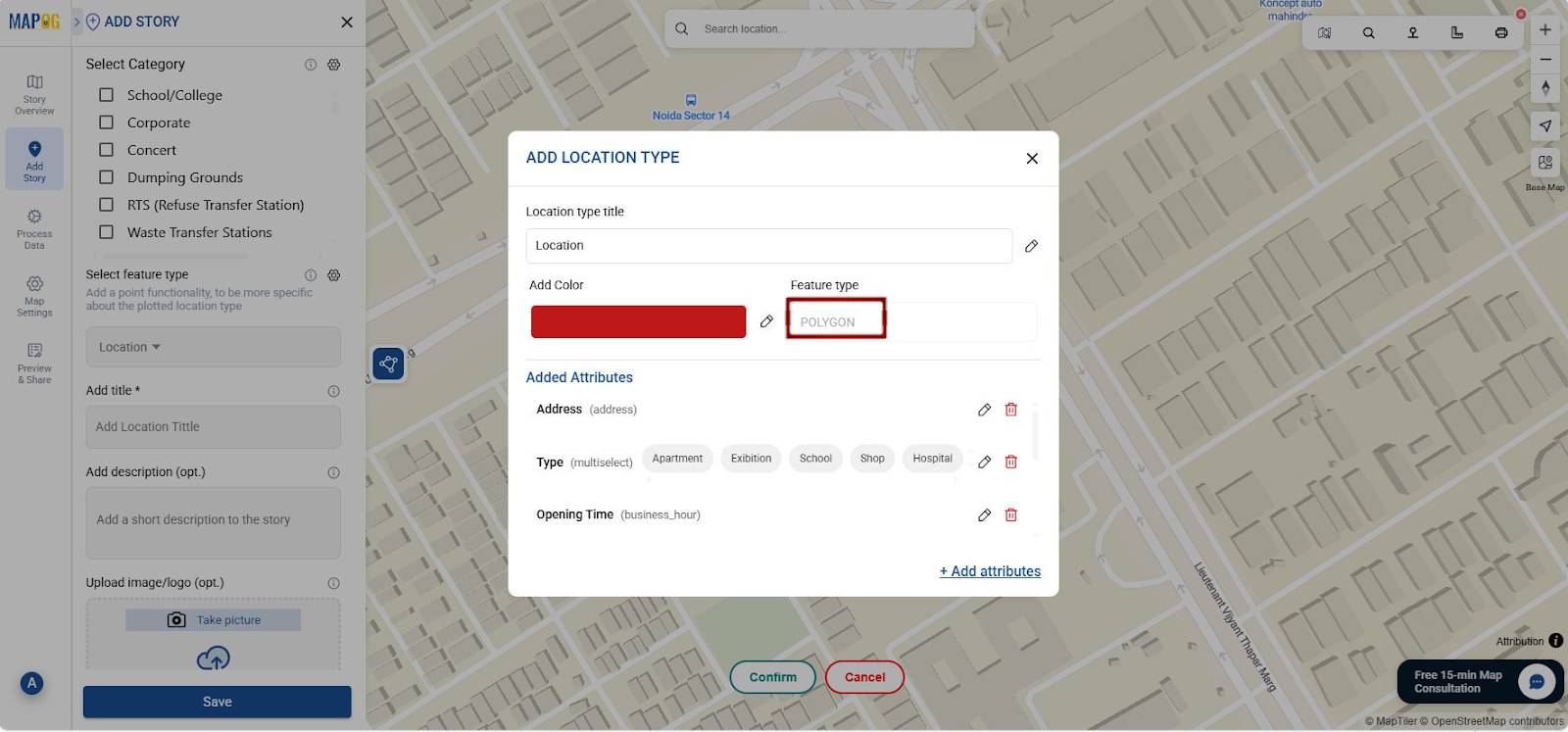Screen dimensions: 1568x732
Task: Click the + Add attributes link
Action: [x=990, y=571]
